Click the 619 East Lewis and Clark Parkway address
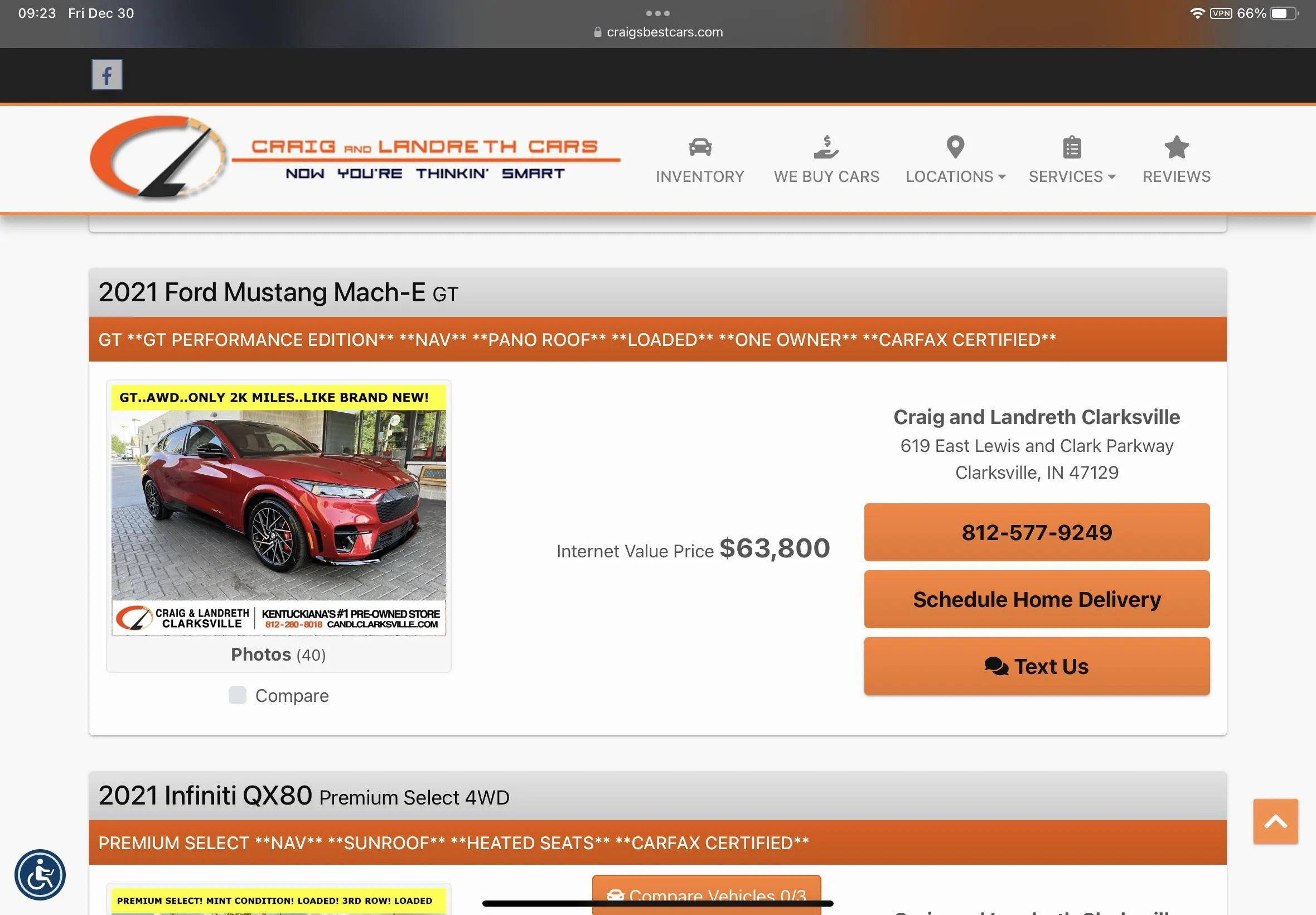 1037,445
